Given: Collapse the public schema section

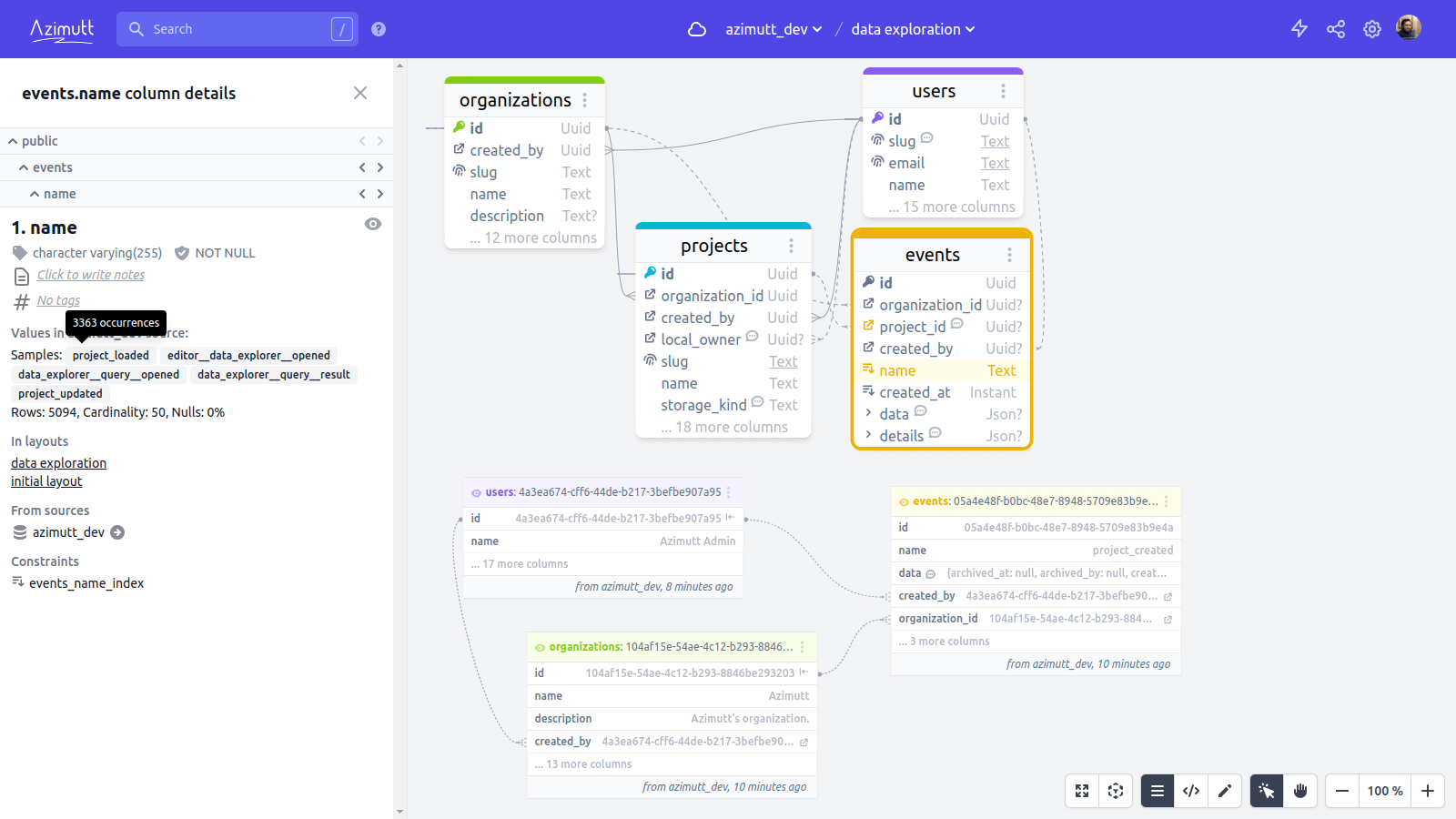Looking at the screenshot, I should click(14, 141).
